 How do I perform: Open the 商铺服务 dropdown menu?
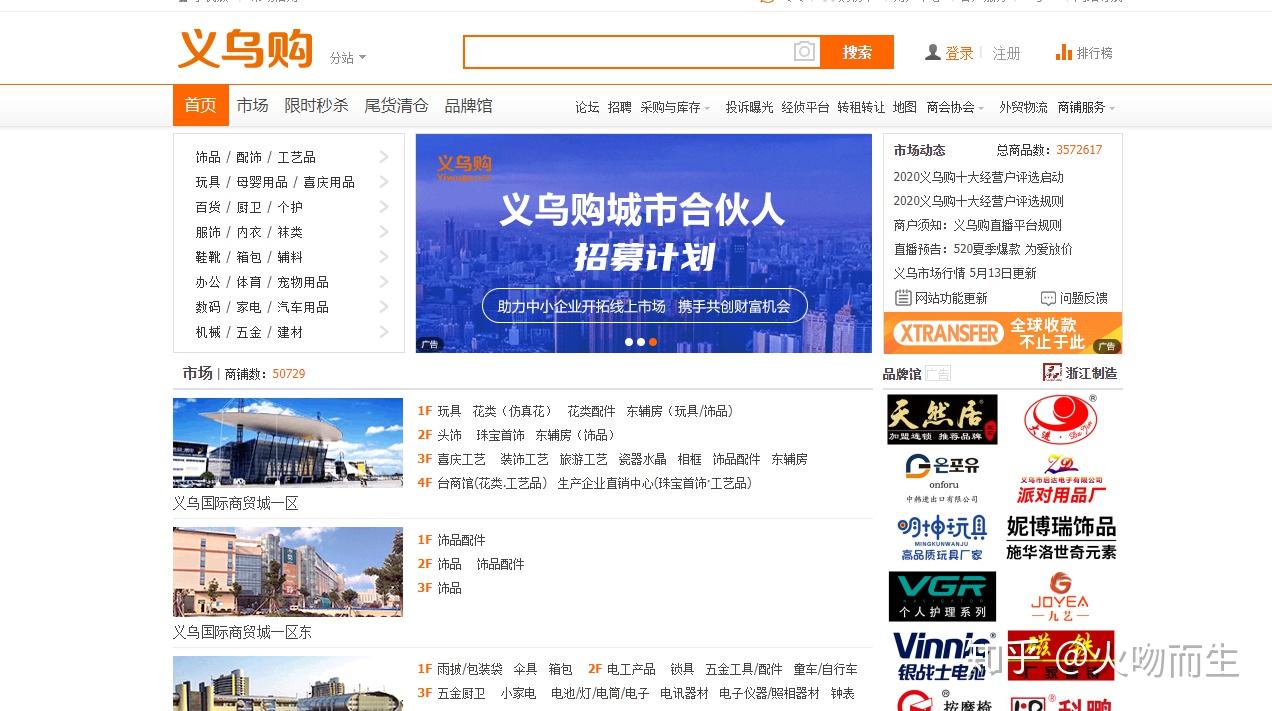pos(1086,107)
